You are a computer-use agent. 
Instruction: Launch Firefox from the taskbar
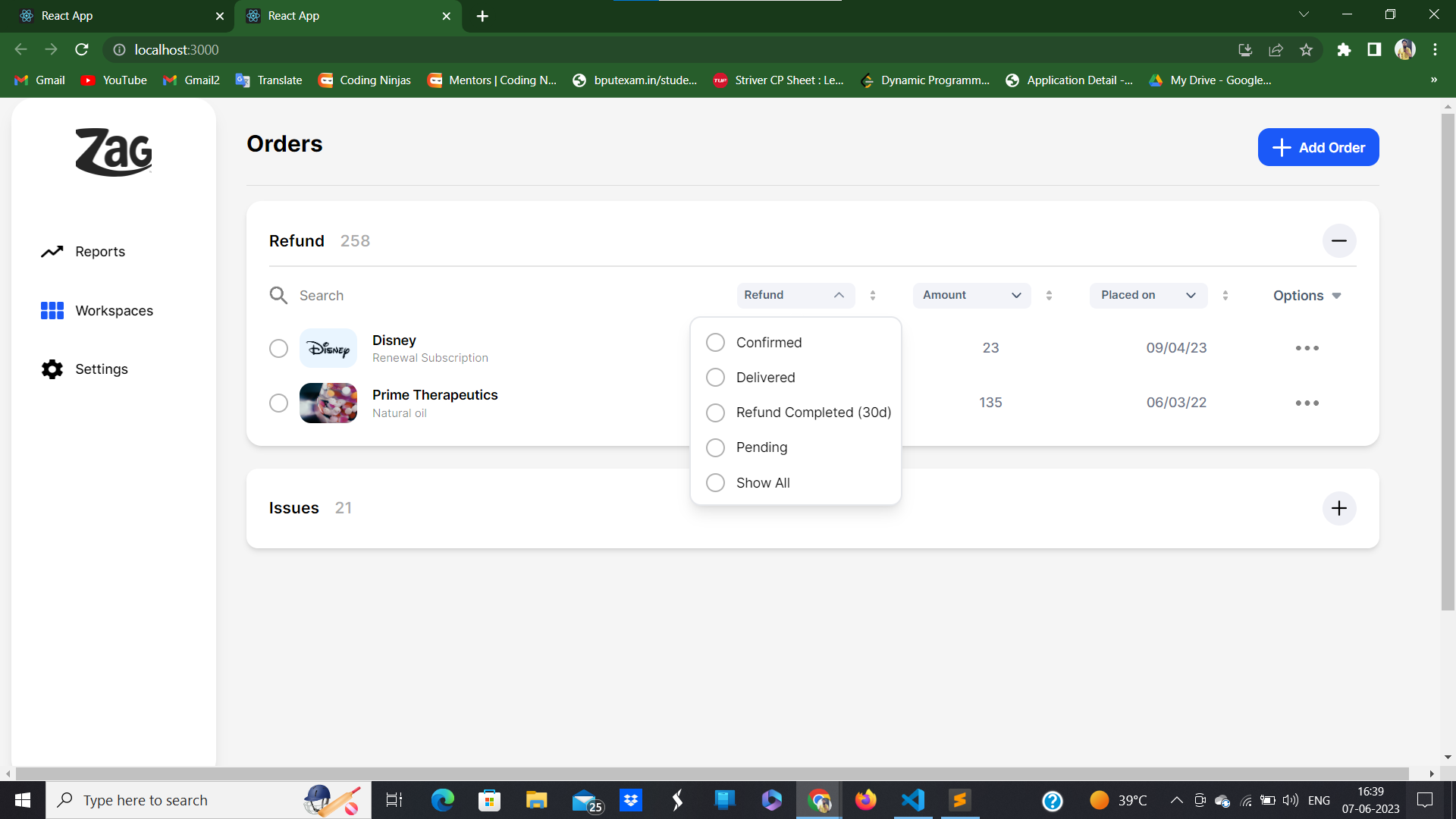click(865, 799)
